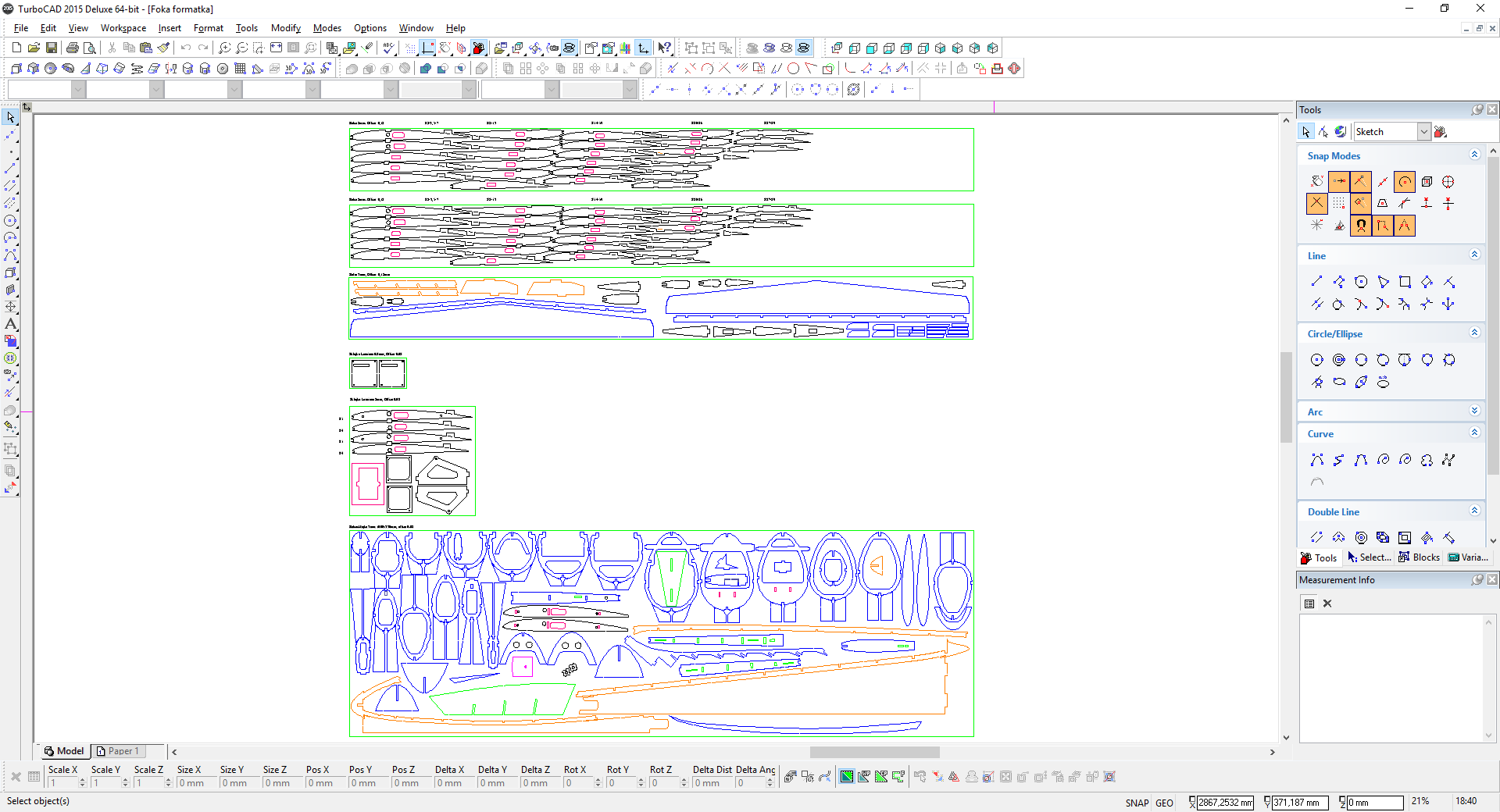
Task: Collapse the Snap Modes section
Action: (1474, 155)
